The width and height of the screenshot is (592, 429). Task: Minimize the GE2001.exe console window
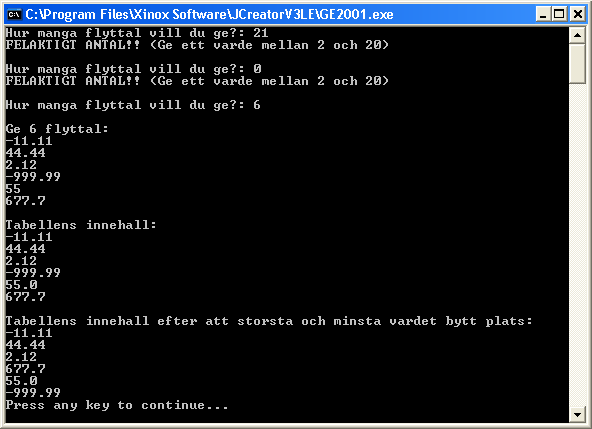(543, 14)
